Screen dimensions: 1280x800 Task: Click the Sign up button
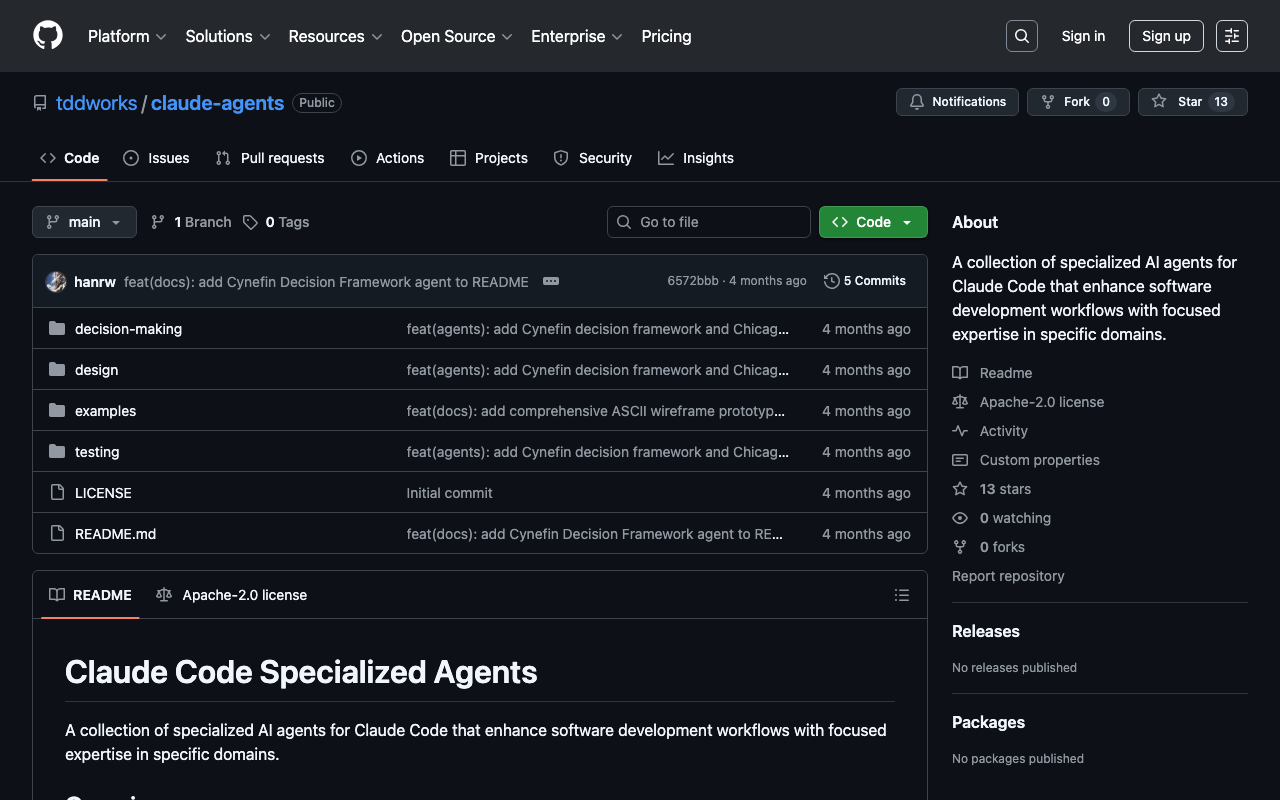point(1165,36)
